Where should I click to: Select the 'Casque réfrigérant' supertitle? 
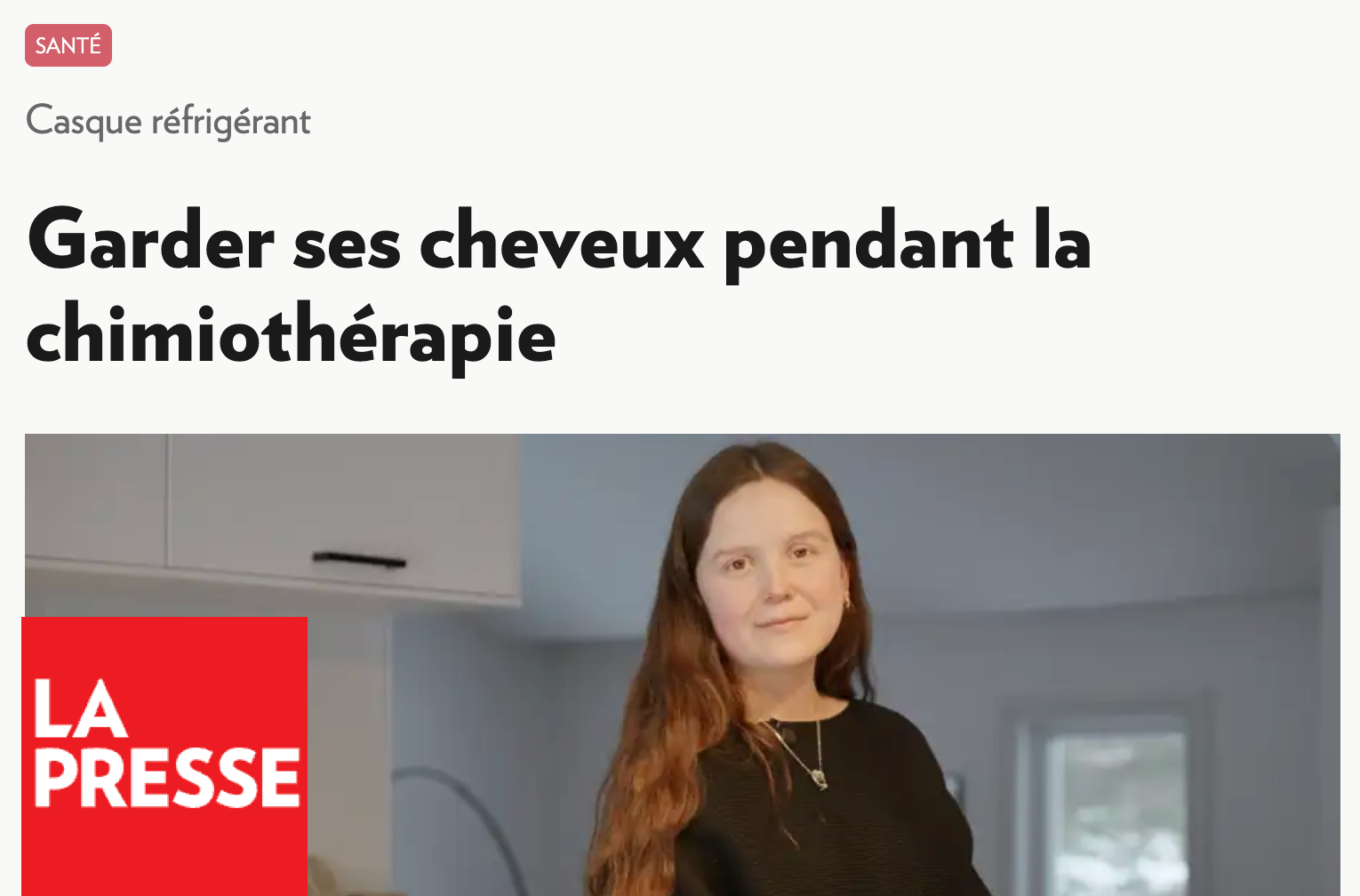tap(168, 121)
